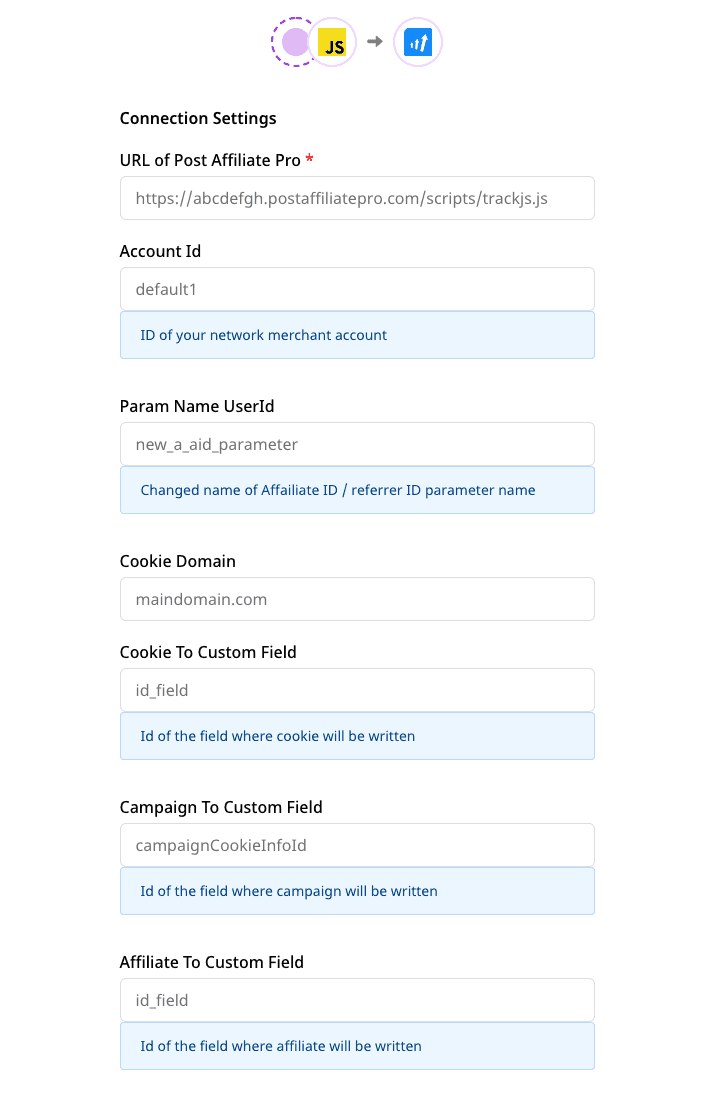Screen dimensions: 704x1096
Task: Click the affiliate field help message
Action: click(357, 1045)
